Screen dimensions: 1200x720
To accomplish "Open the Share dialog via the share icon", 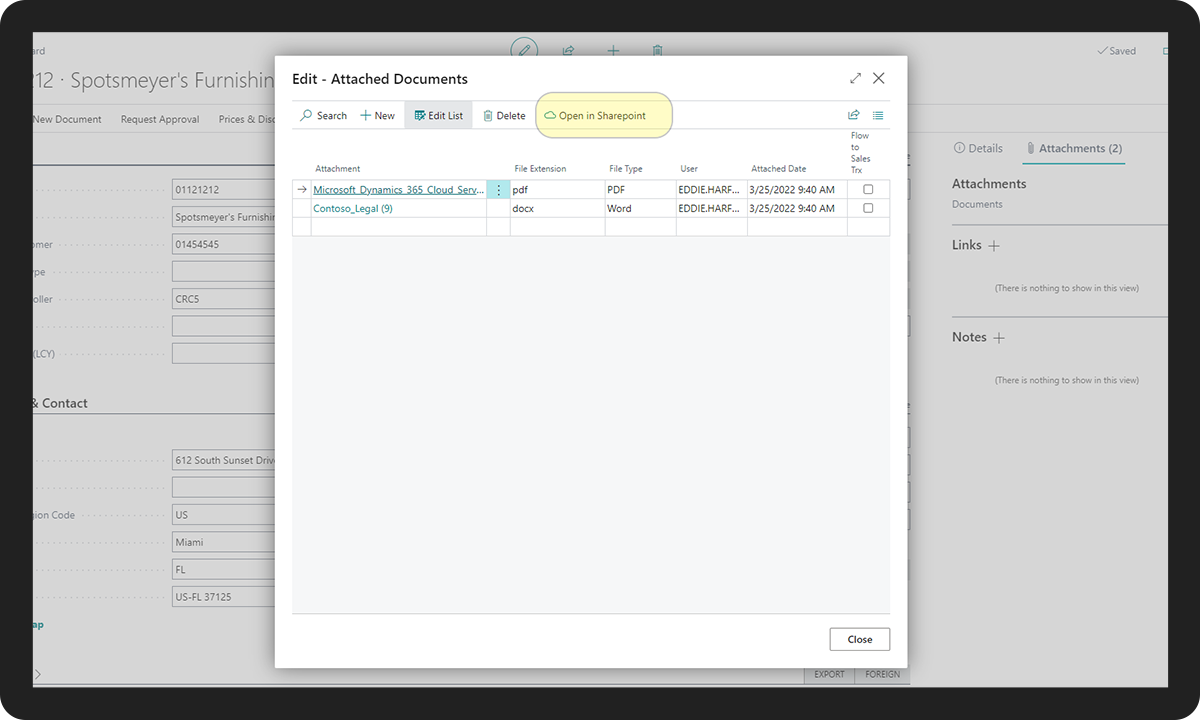I will (x=853, y=115).
